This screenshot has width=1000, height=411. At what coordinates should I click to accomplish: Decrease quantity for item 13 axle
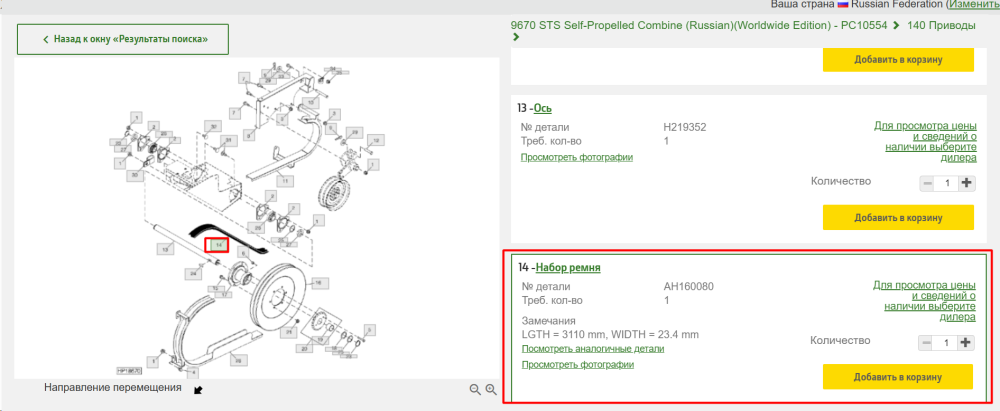click(x=927, y=183)
